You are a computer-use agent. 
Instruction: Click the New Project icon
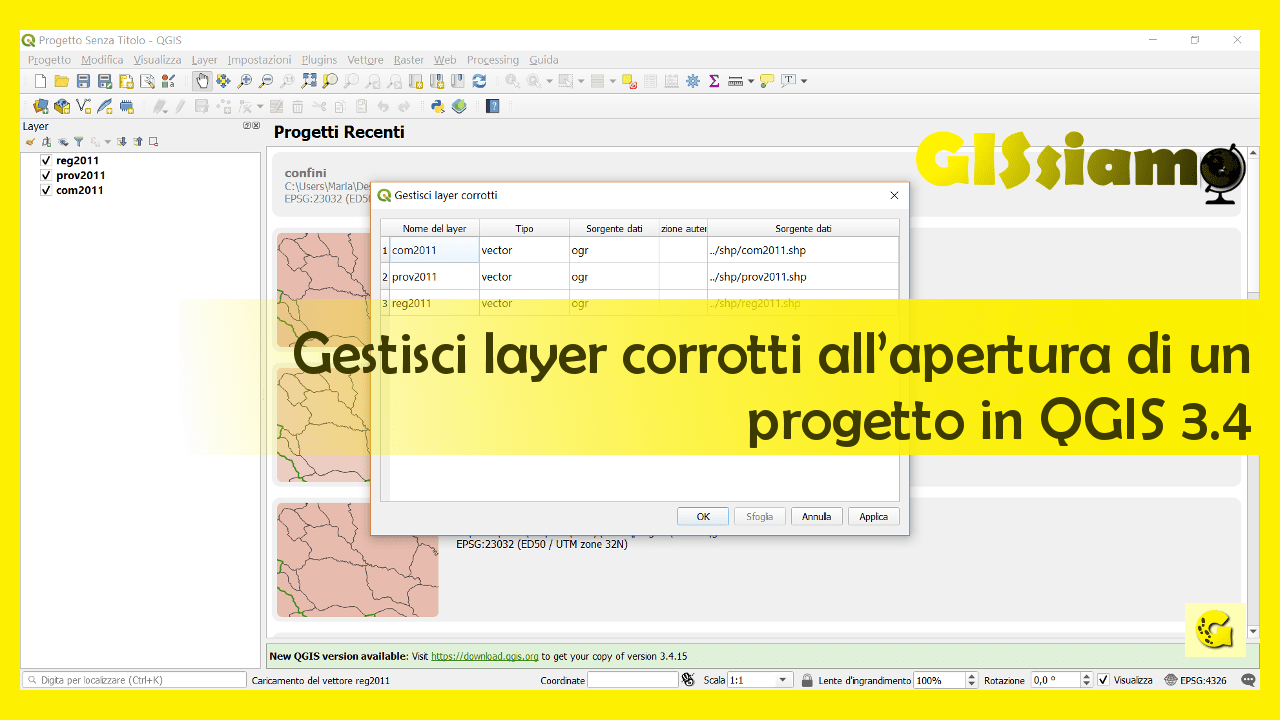pyautogui.click(x=40, y=81)
